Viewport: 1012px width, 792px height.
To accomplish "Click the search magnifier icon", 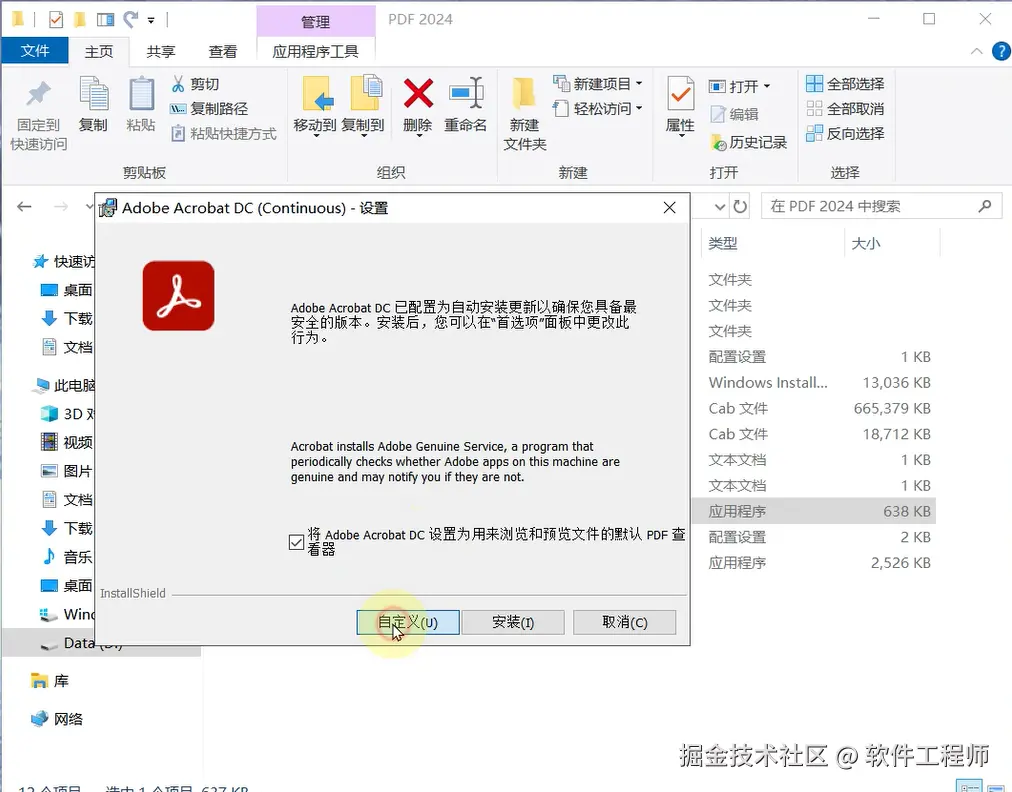I will pos(985,207).
